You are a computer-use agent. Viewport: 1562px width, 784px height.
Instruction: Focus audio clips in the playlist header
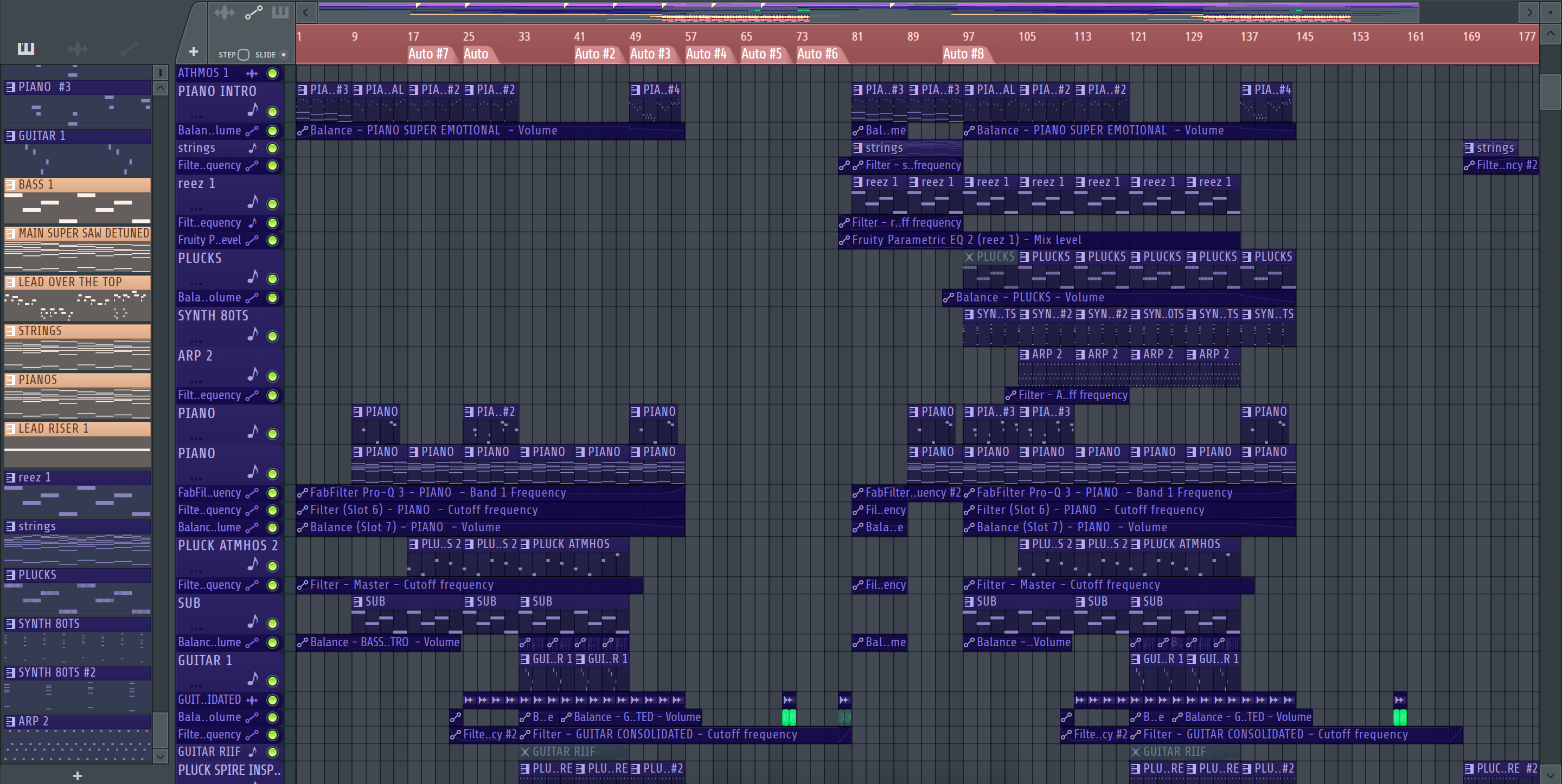(224, 12)
